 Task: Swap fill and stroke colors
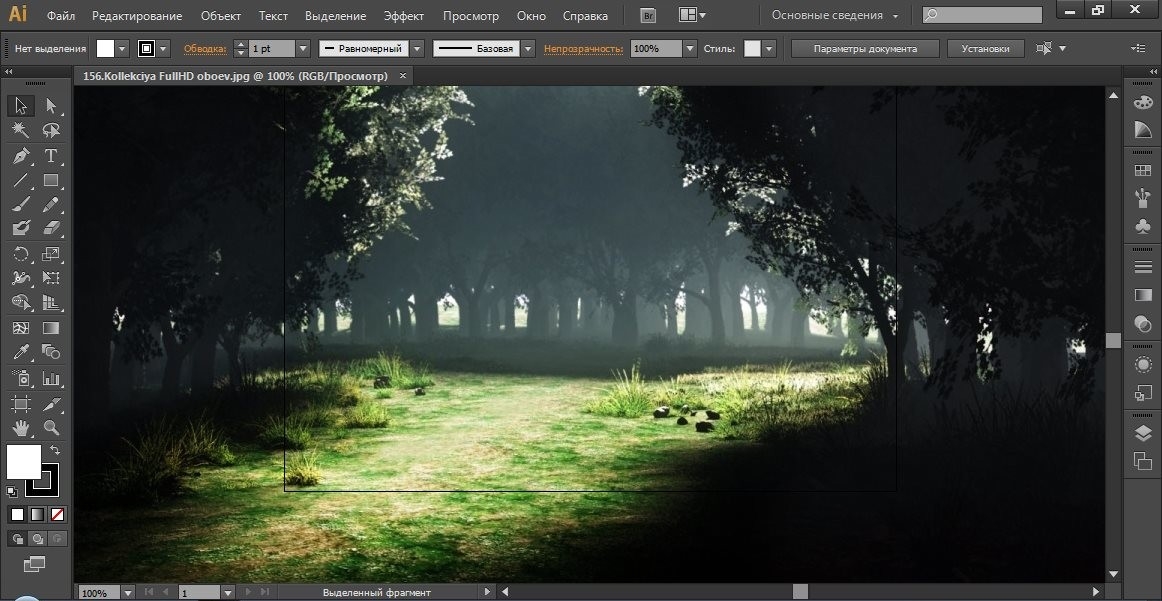[x=55, y=451]
